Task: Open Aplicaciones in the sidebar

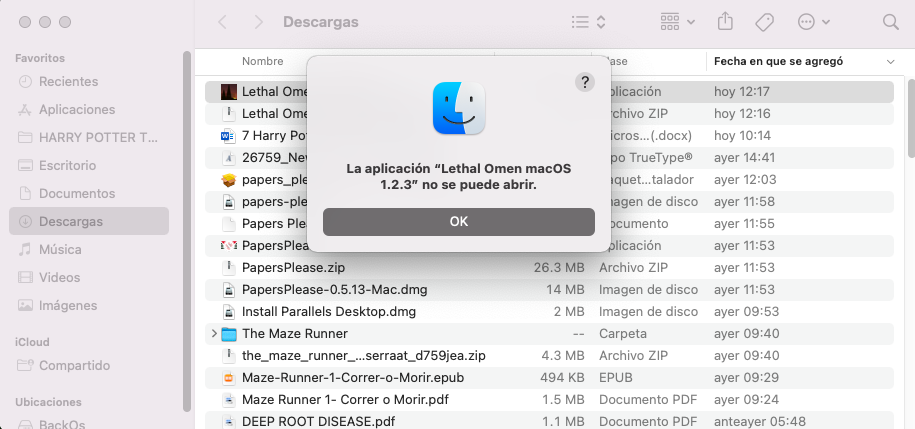Action: coord(89,110)
